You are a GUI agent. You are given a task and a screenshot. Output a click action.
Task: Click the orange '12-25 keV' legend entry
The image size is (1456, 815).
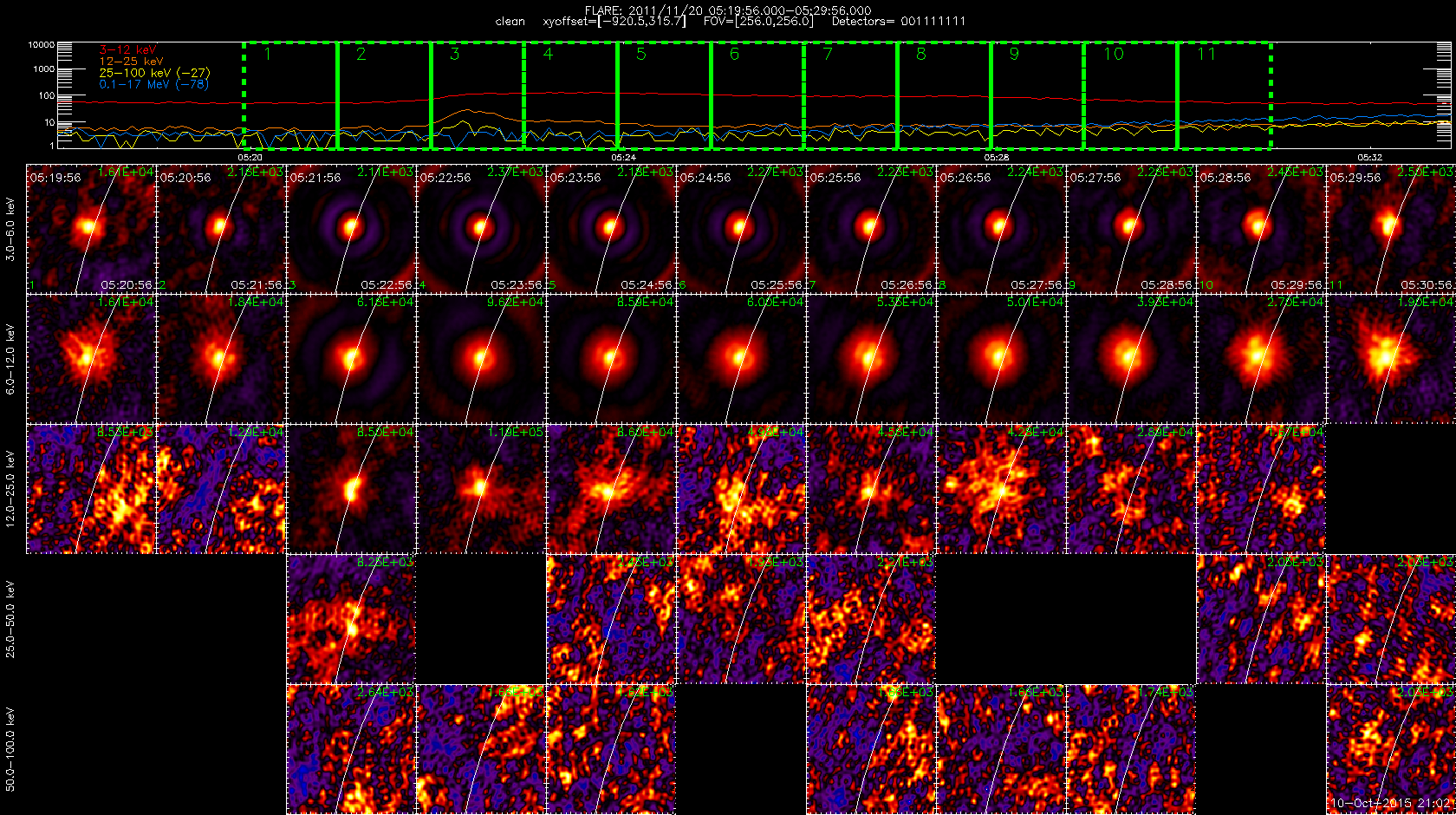pyautogui.click(x=131, y=62)
